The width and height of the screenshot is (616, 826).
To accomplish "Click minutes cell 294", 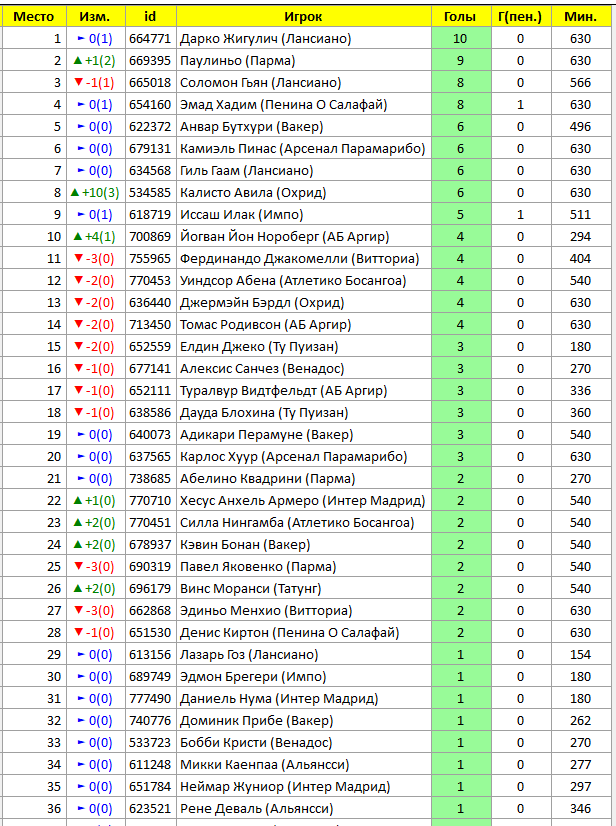I will click(581, 237).
